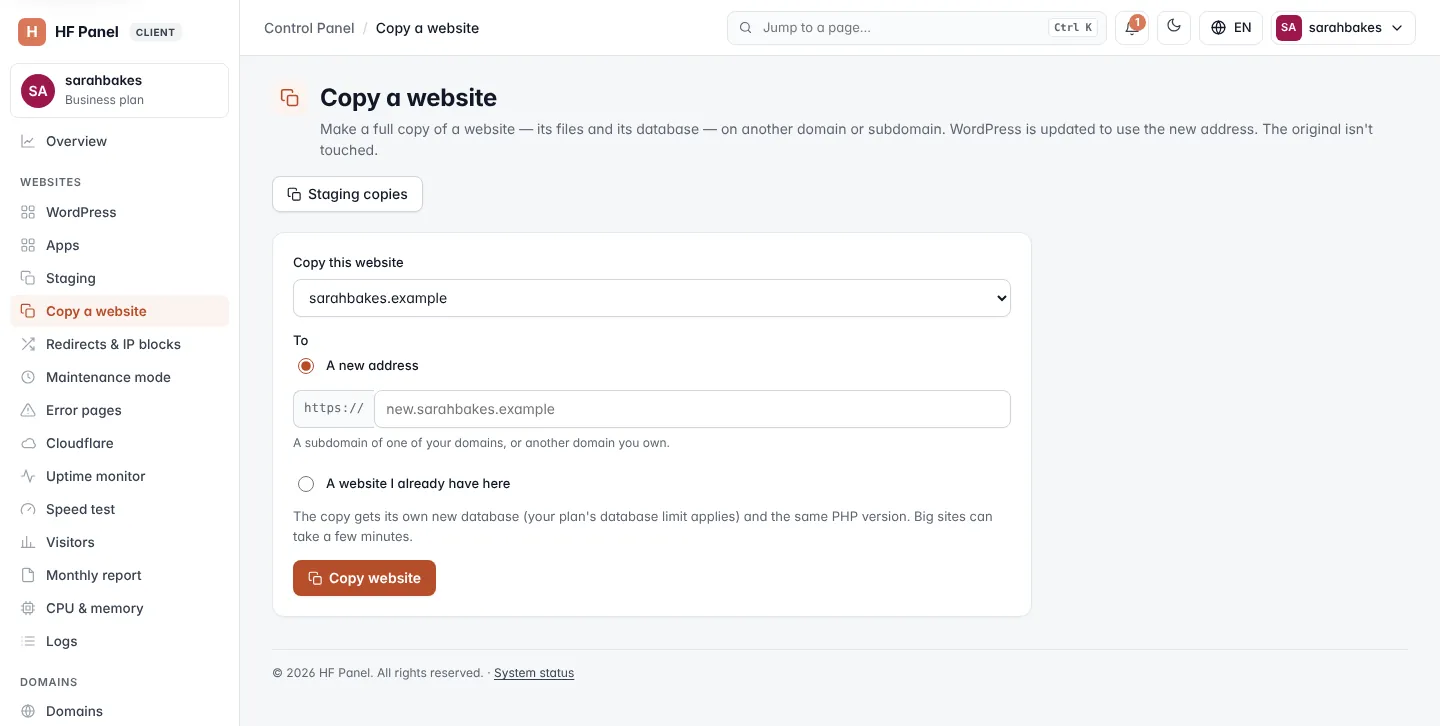Screen dimensions: 1440x726
Task: Click the Copy website button
Action: tap(364, 578)
